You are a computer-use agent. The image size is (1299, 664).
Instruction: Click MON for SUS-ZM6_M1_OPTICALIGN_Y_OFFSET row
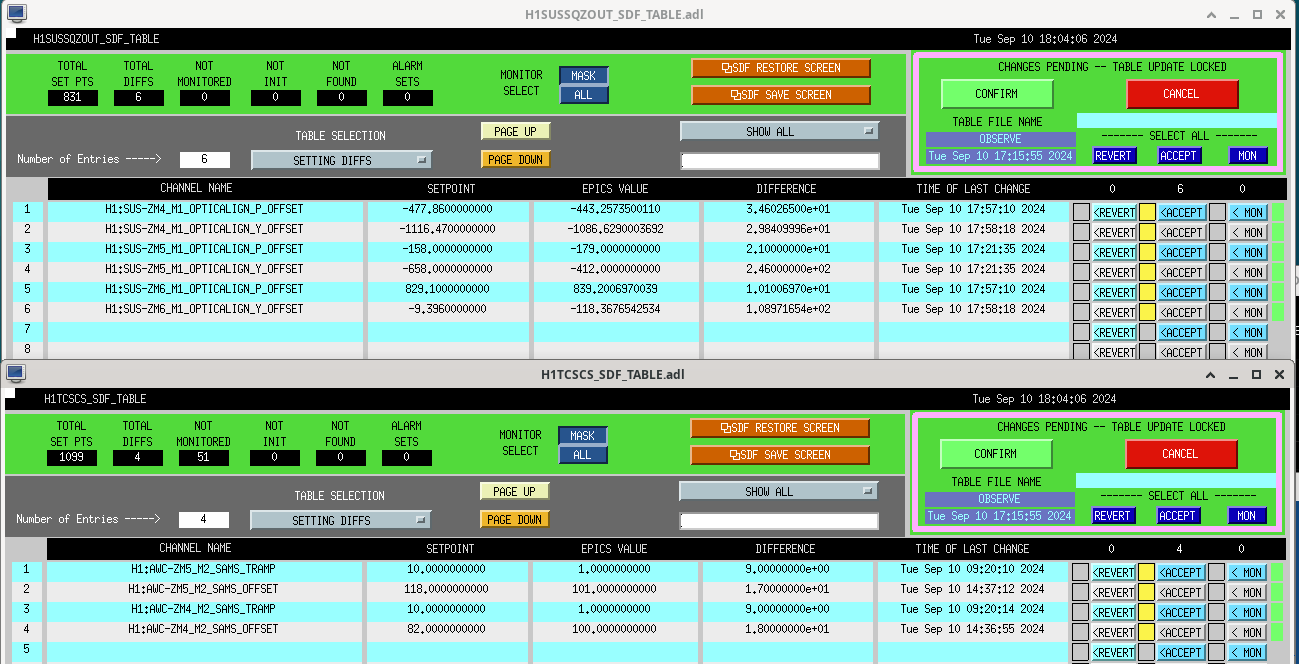(x=1247, y=312)
